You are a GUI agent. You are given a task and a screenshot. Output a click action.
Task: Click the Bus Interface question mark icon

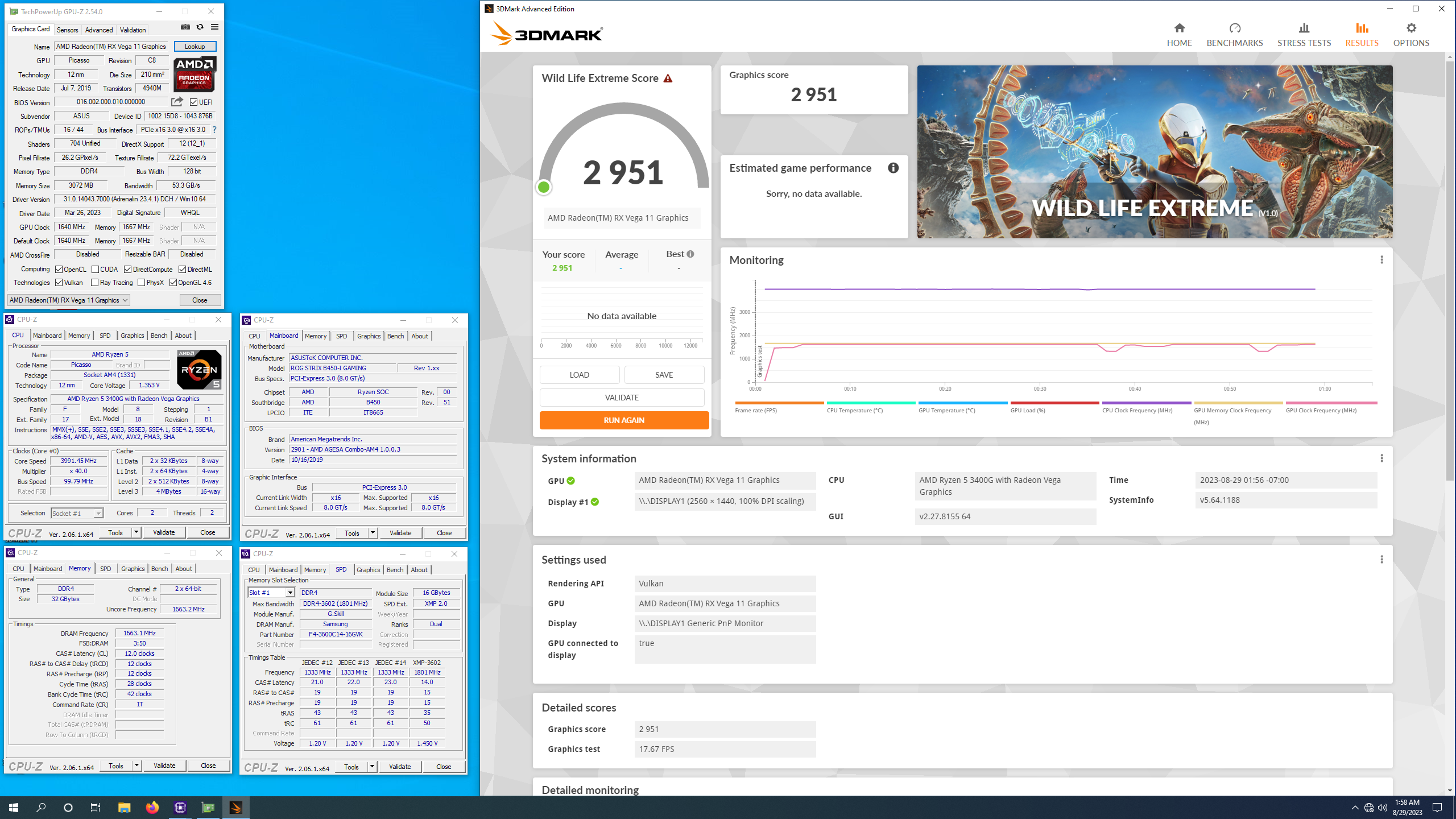[x=214, y=130]
